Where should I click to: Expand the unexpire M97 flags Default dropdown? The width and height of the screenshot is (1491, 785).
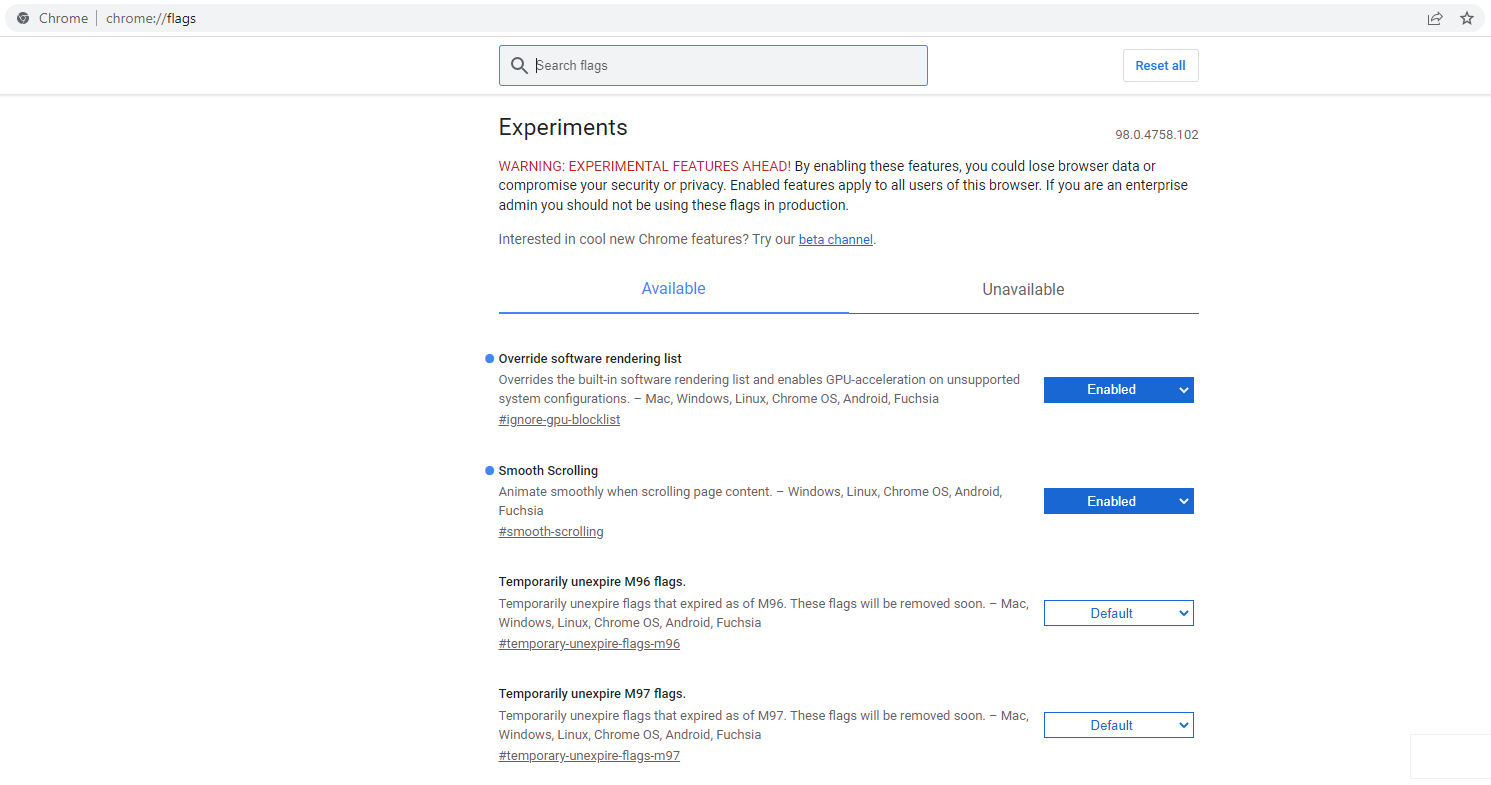[x=1118, y=726]
